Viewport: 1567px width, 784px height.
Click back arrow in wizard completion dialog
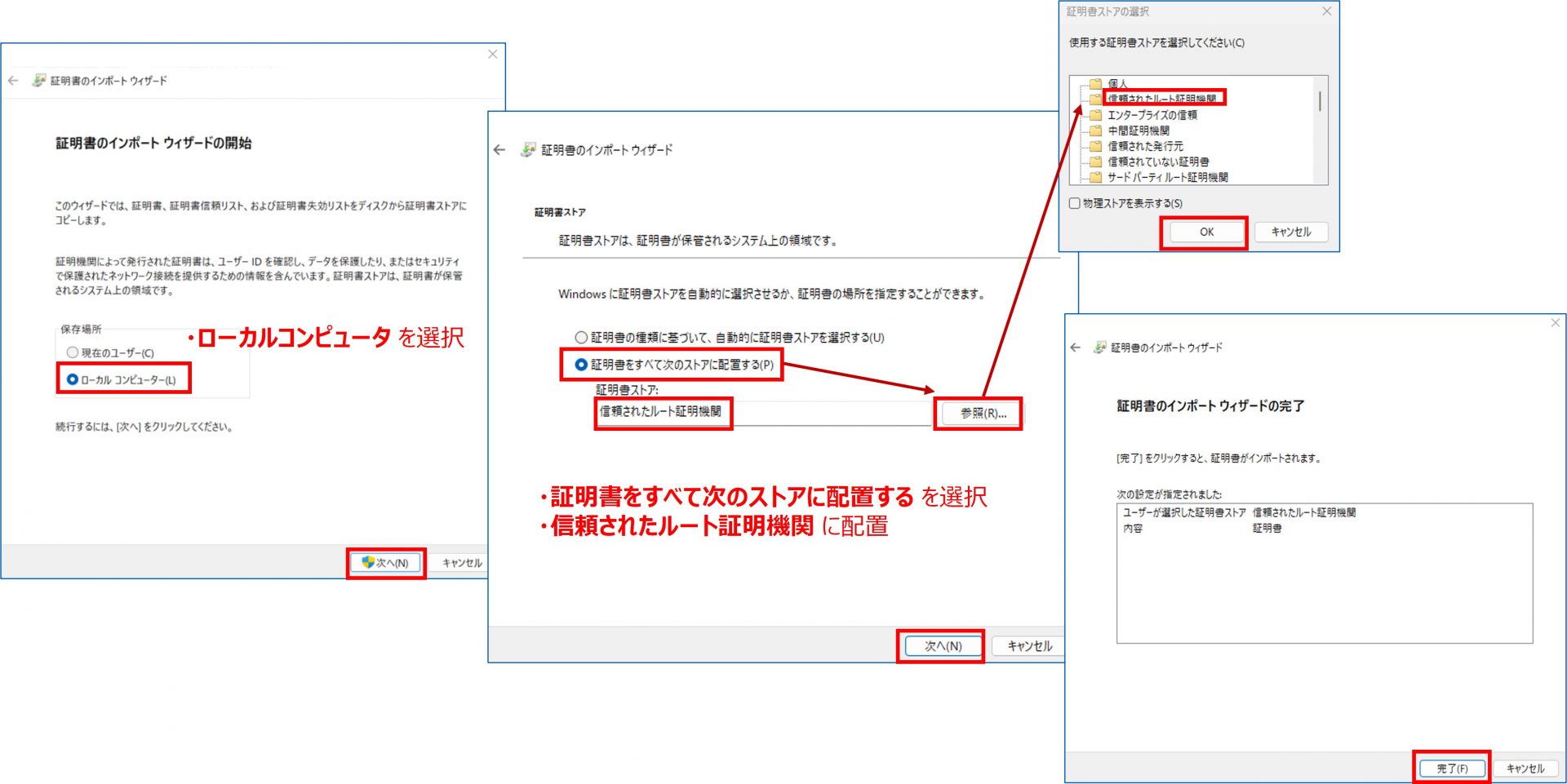click(1075, 348)
